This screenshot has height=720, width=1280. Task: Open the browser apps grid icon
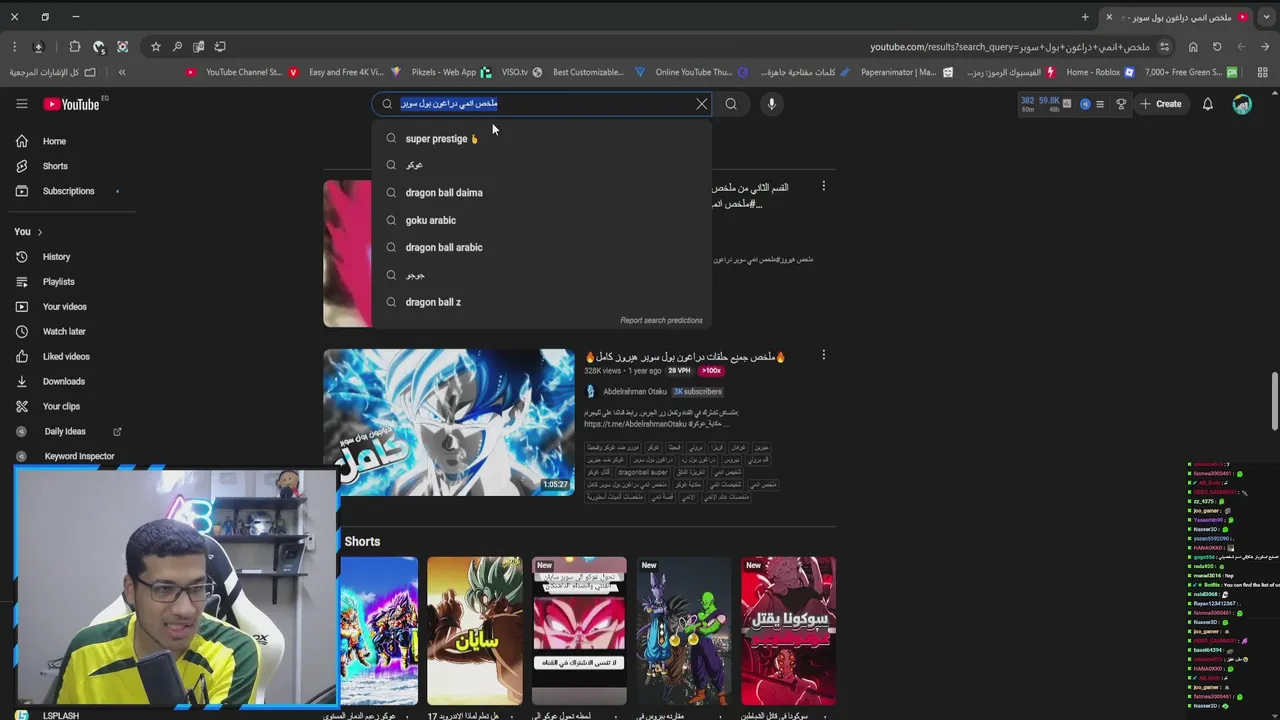(1262, 72)
